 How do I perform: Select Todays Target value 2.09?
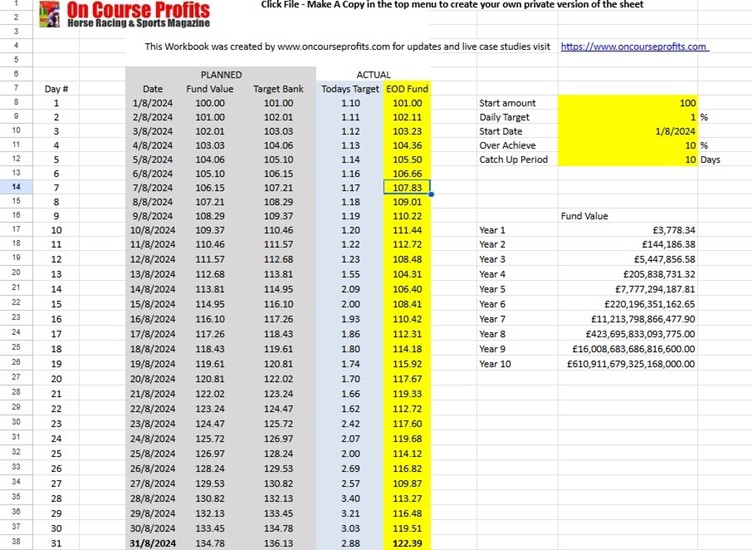350,289
